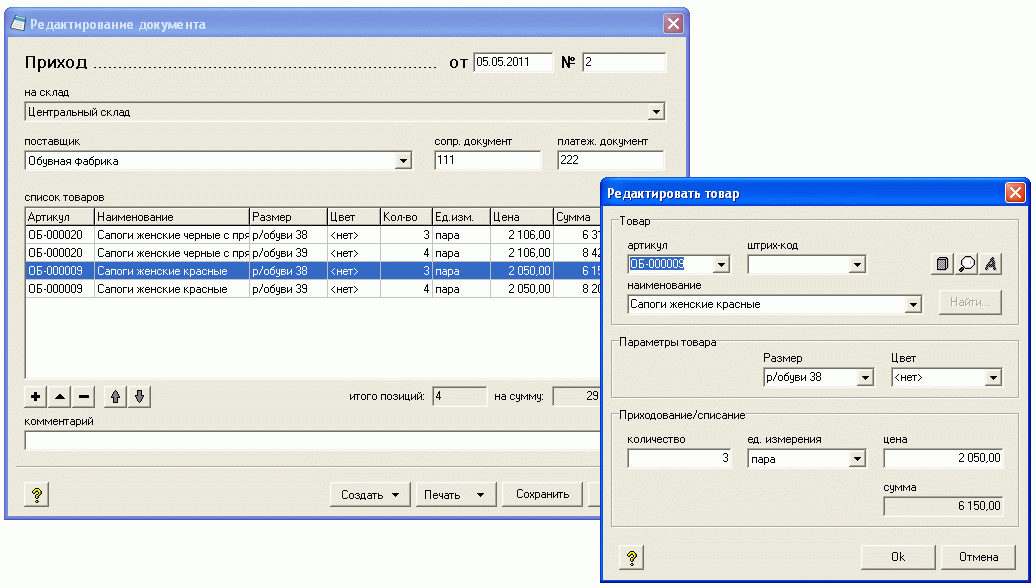Click the plus icon to add item
1036x588 pixels.
tap(36, 397)
